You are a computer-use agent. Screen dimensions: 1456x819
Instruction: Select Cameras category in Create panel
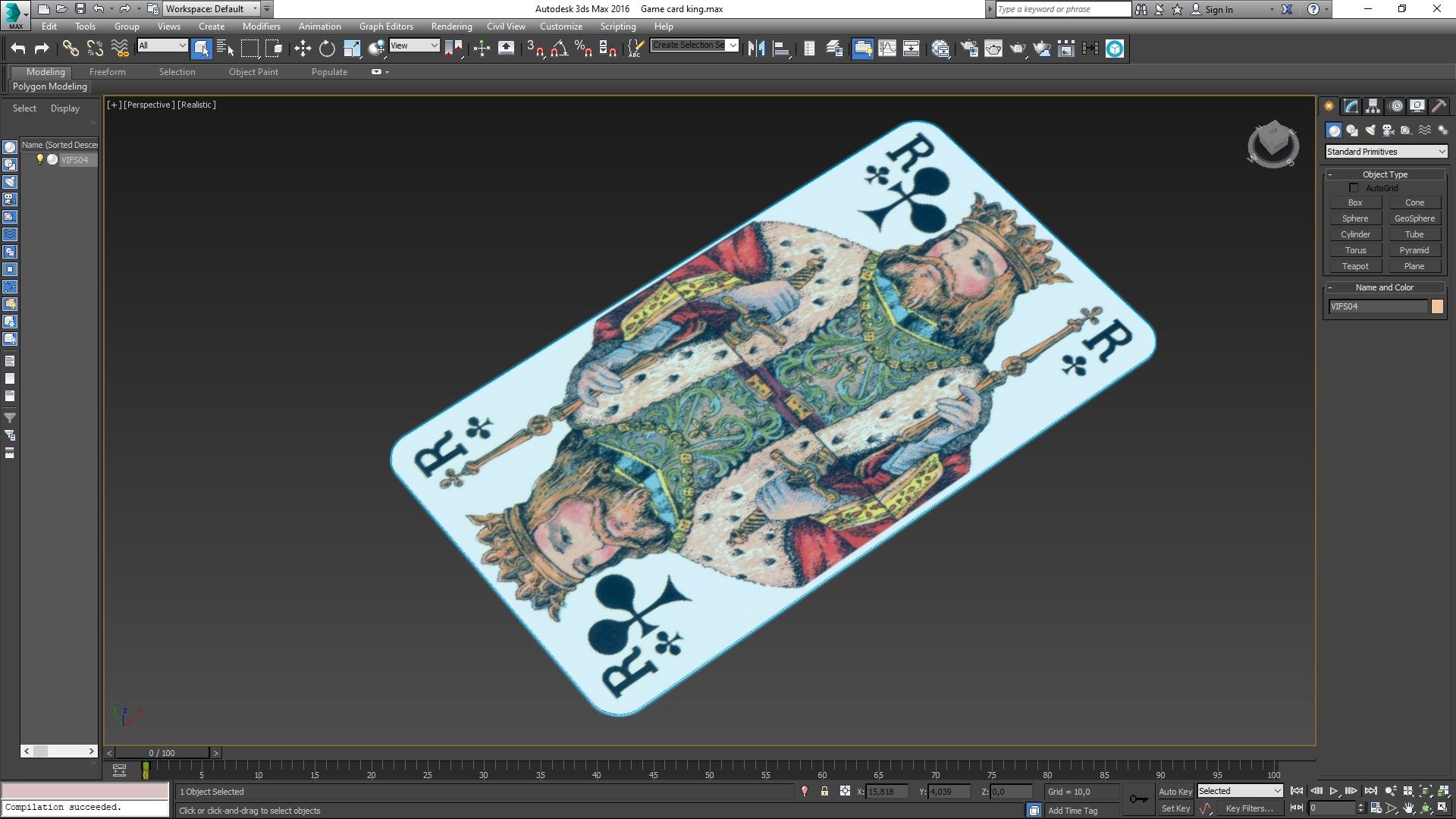1389,130
